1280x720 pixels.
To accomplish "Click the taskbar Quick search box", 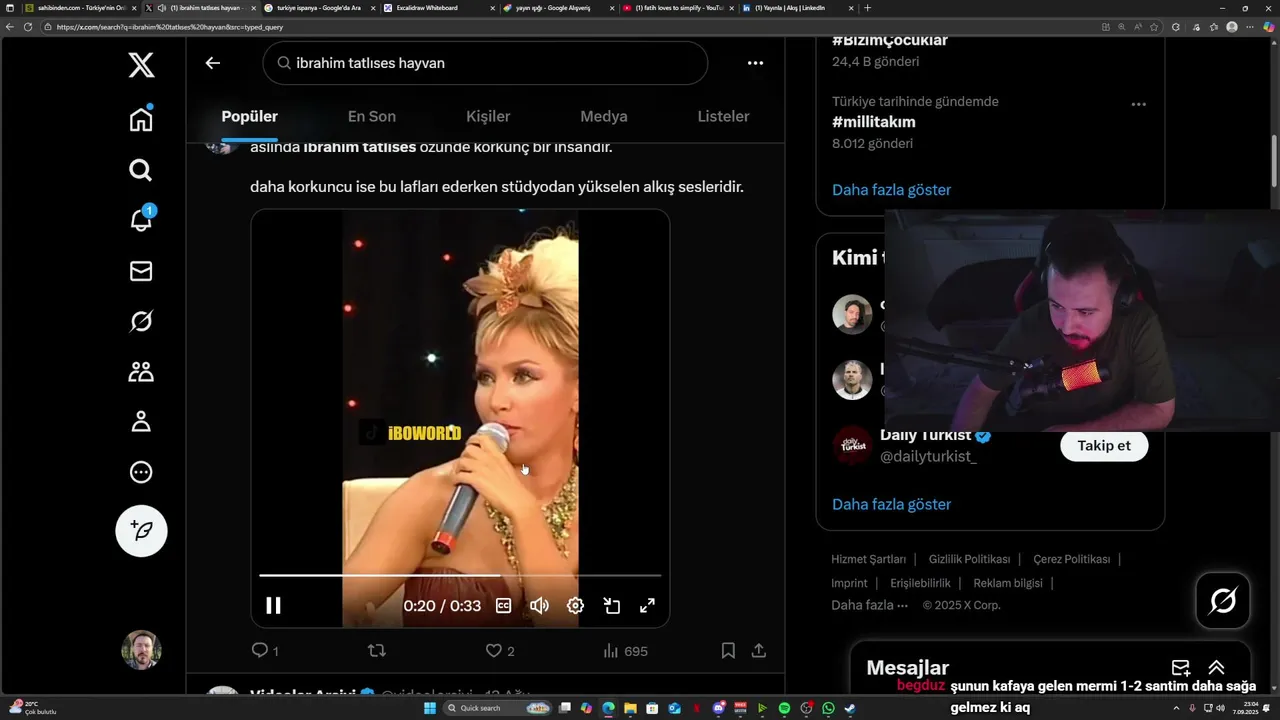I will [497, 708].
